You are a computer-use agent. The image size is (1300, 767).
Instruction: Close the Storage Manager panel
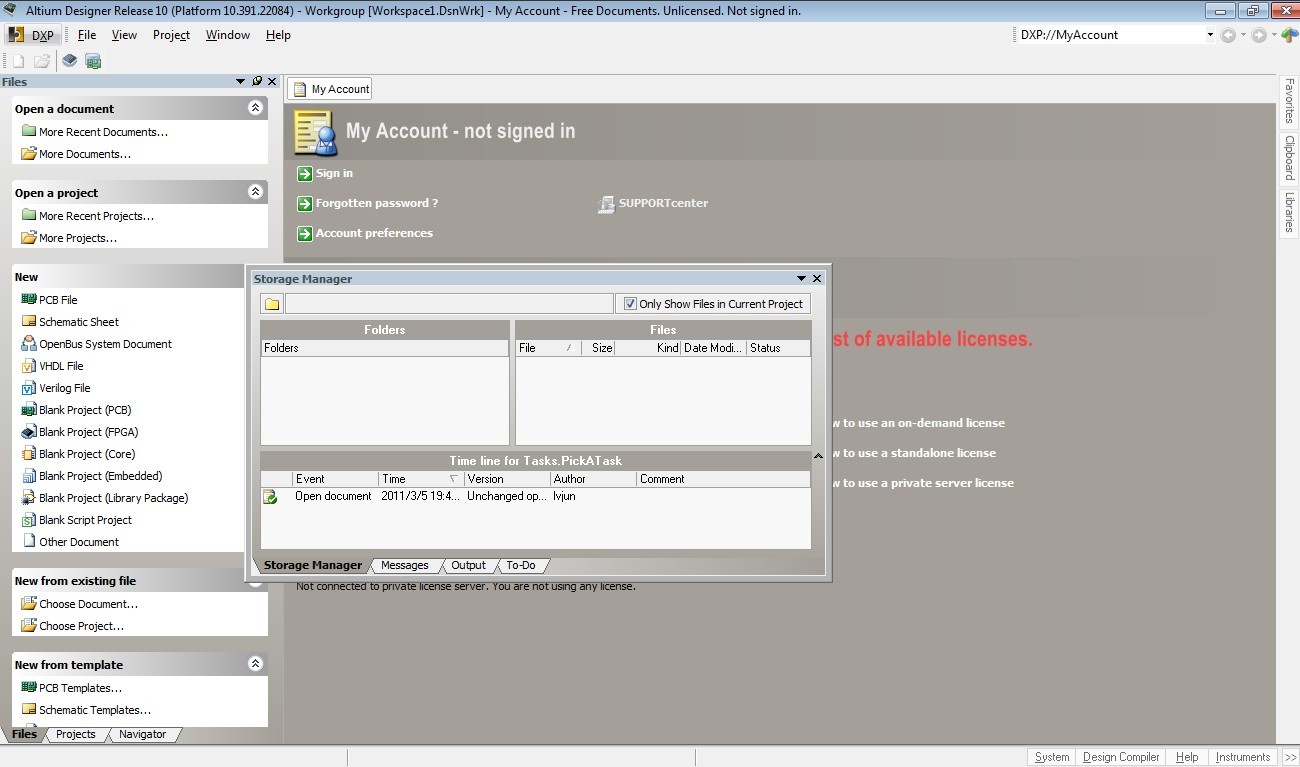click(x=817, y=279)
